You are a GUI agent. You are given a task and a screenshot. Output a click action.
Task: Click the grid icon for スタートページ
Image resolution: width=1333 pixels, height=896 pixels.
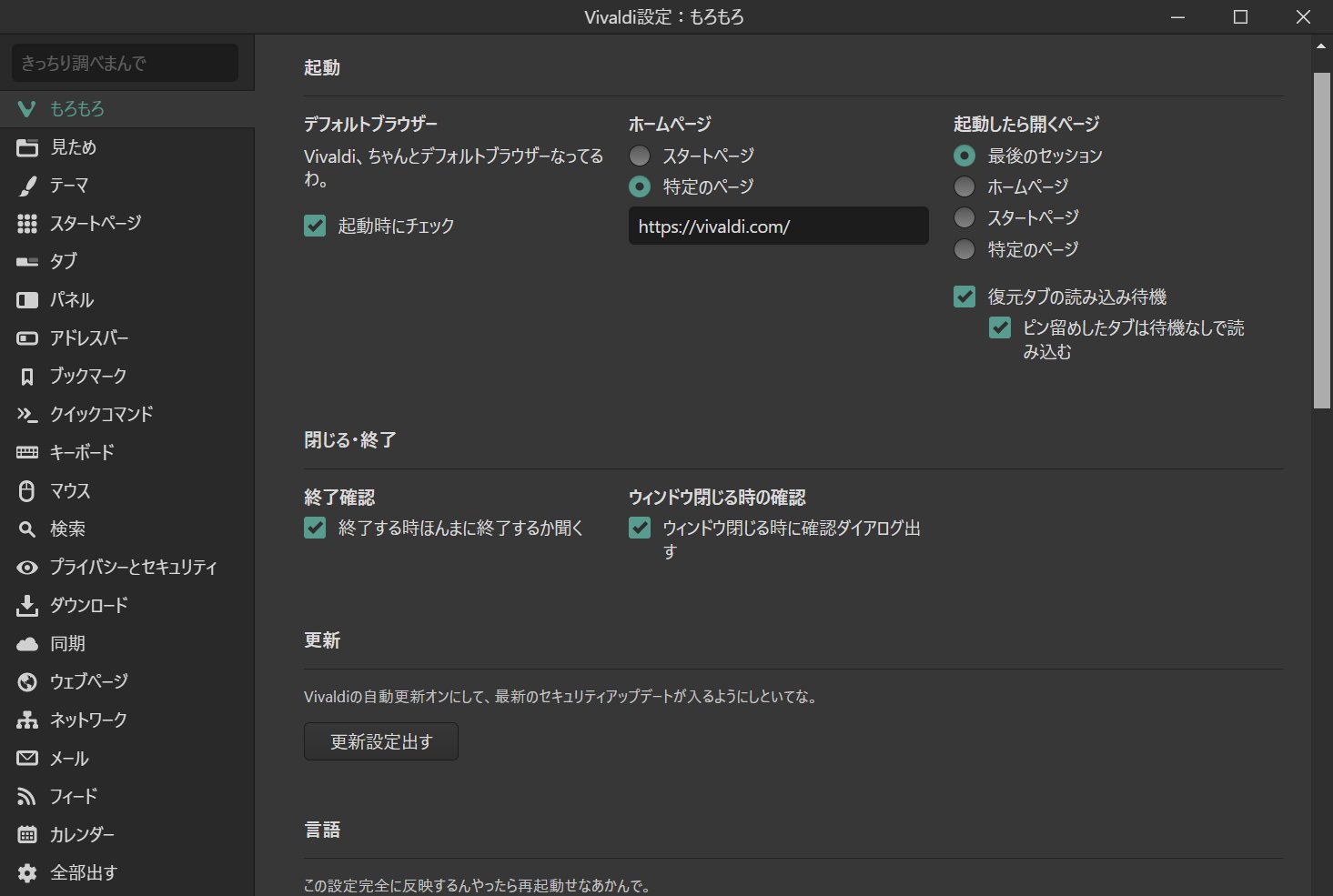27,224
